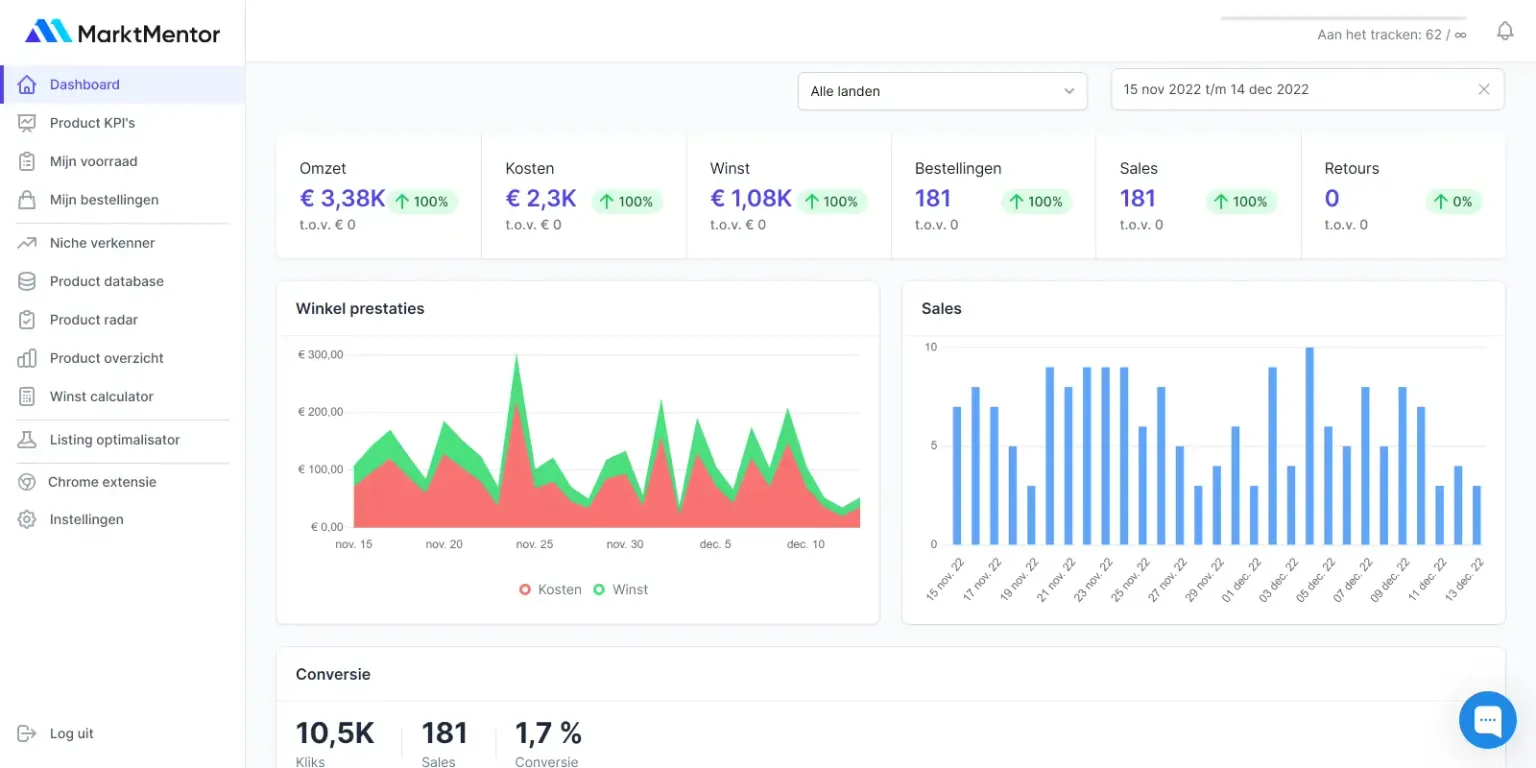
Task: Click the 1,7 % Conversie value
Action: pyautogui.click(x=548, y=733)
